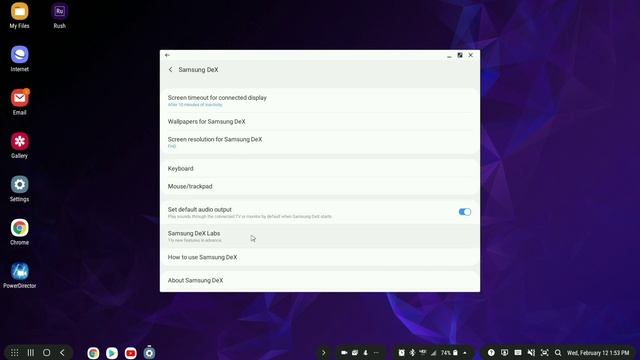The width and height of the screenshot is (640, 360).
Task: Expand the taskbar notification arrow
Action: (x=324, y=353)
